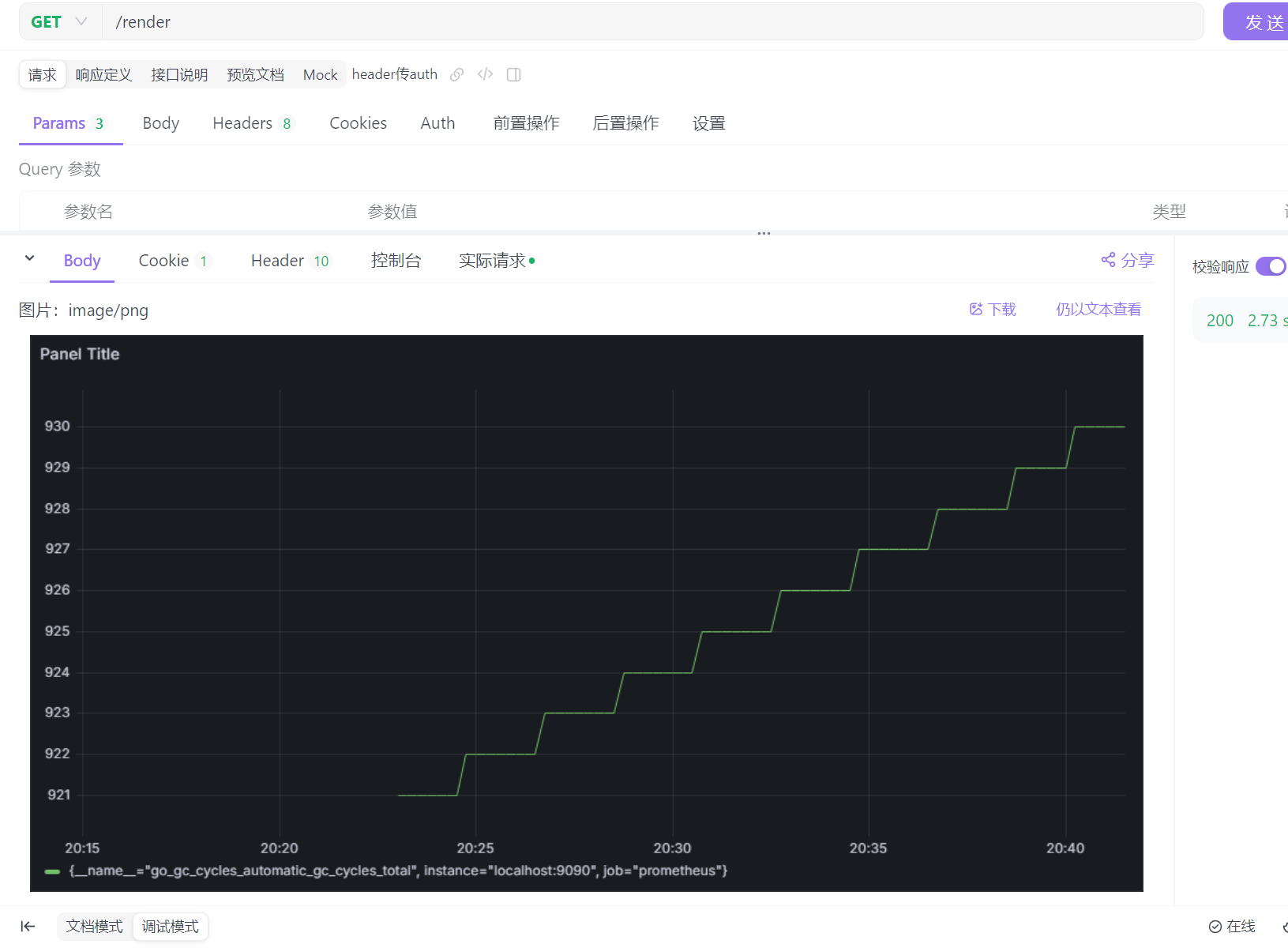The image size is (1288, 948).
Task: Switch to 调试模式 debug mode
Action: [170, 926]
